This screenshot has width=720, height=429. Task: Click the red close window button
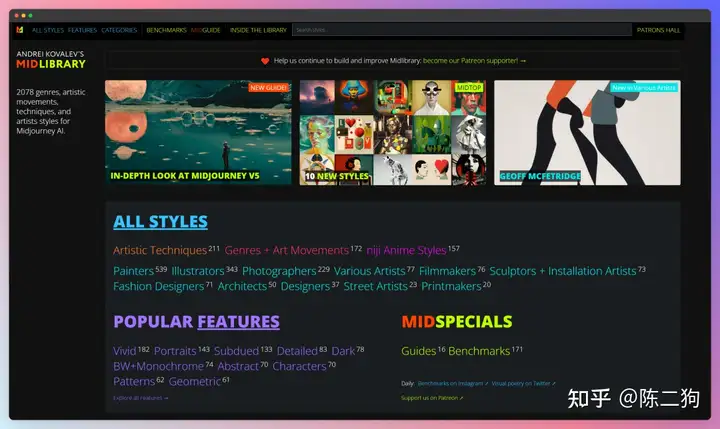point(17,16)
